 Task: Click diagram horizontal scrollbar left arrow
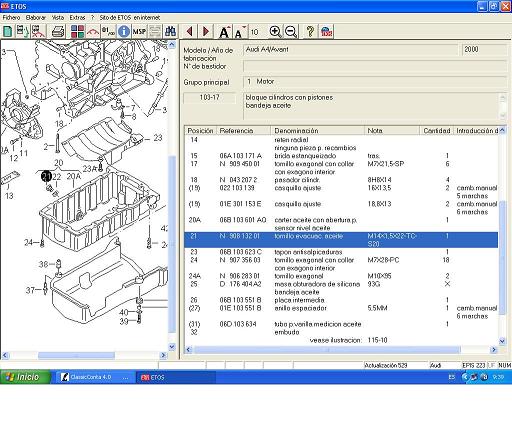click(5, 355)
